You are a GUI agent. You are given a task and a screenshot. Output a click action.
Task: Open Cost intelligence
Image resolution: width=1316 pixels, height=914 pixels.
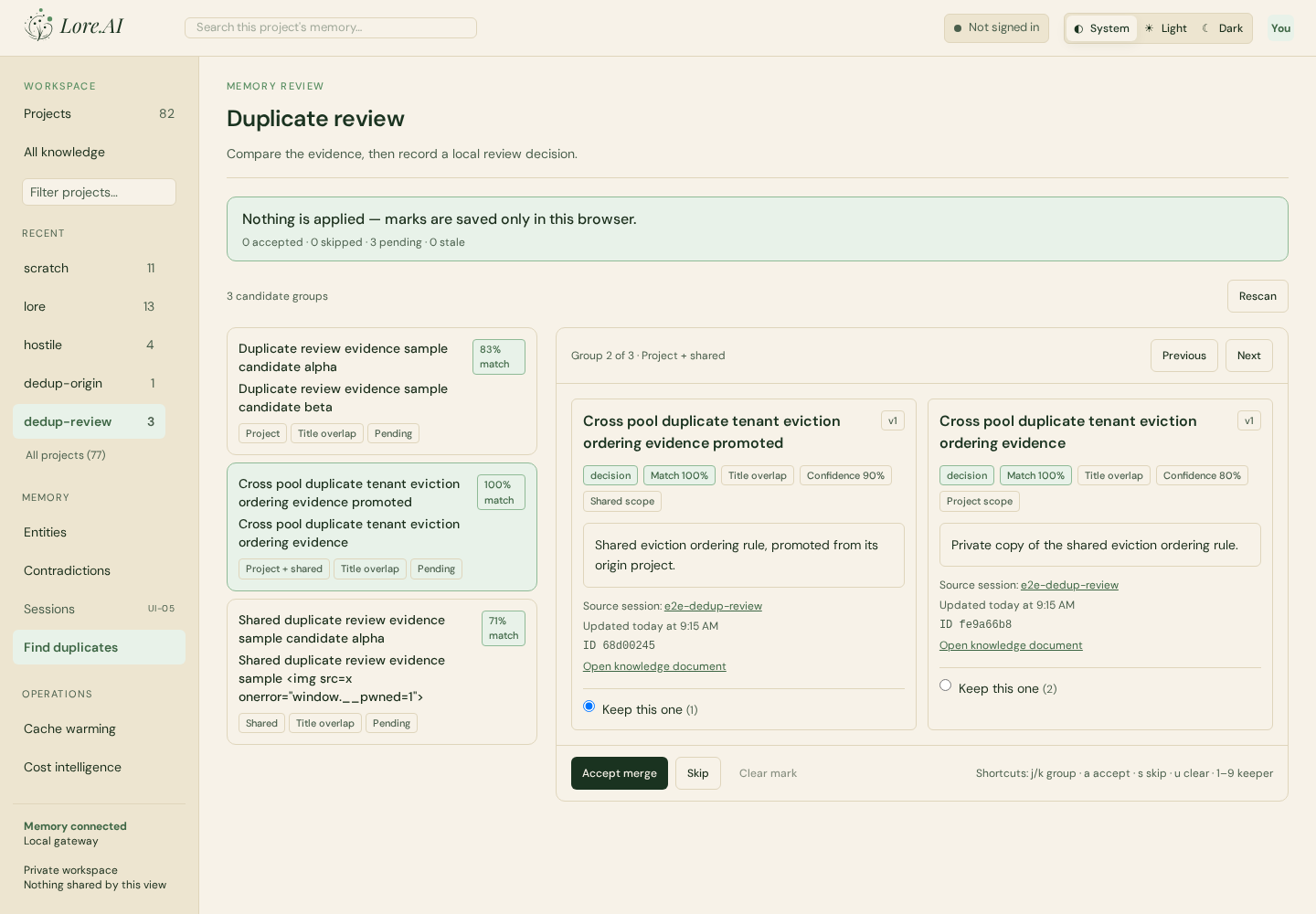point(99,767)
